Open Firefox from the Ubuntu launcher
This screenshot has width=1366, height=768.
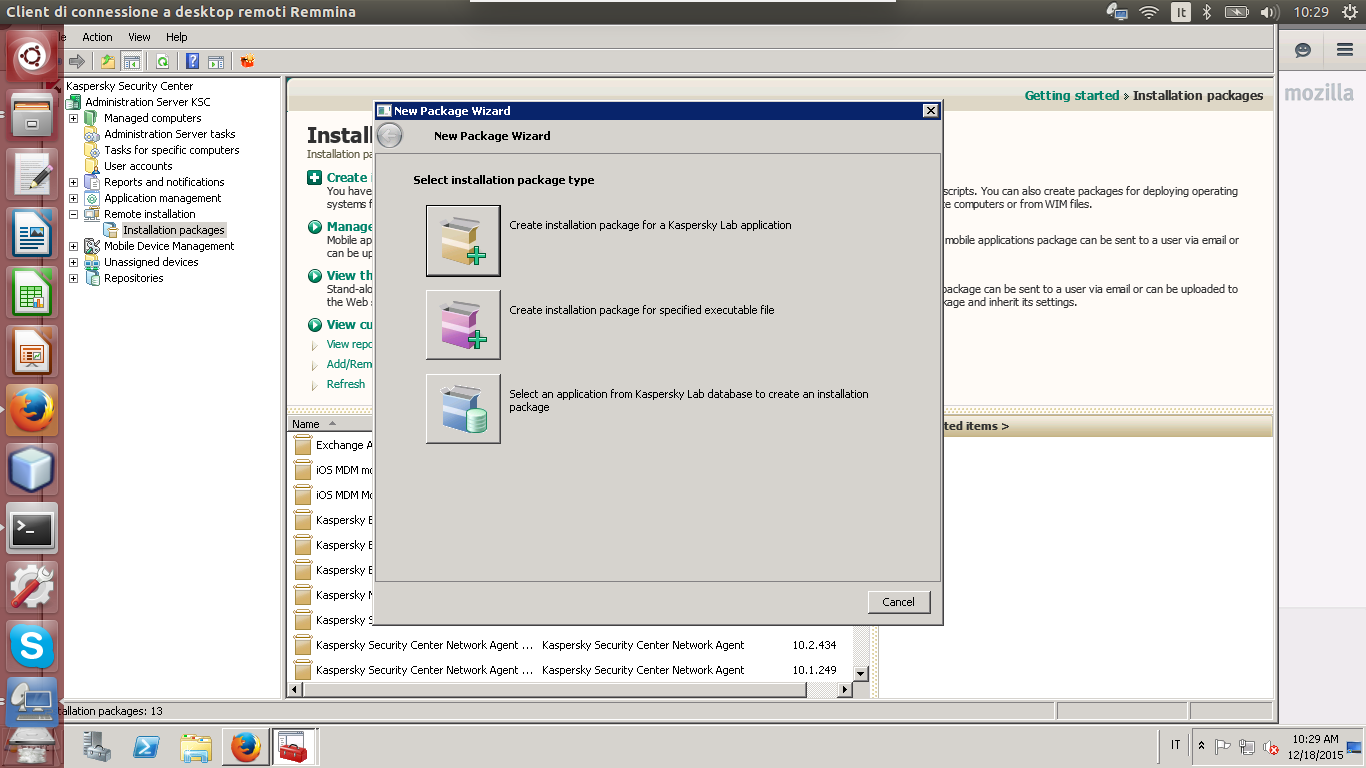click(x=32, y=410)
